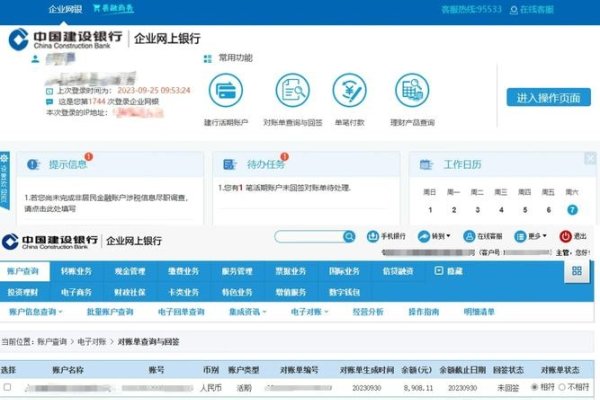This screenshot has height=400, width=600.
Task: Click 电子对账 in the breadcrumb path
Action: click(x=91, y=342)
